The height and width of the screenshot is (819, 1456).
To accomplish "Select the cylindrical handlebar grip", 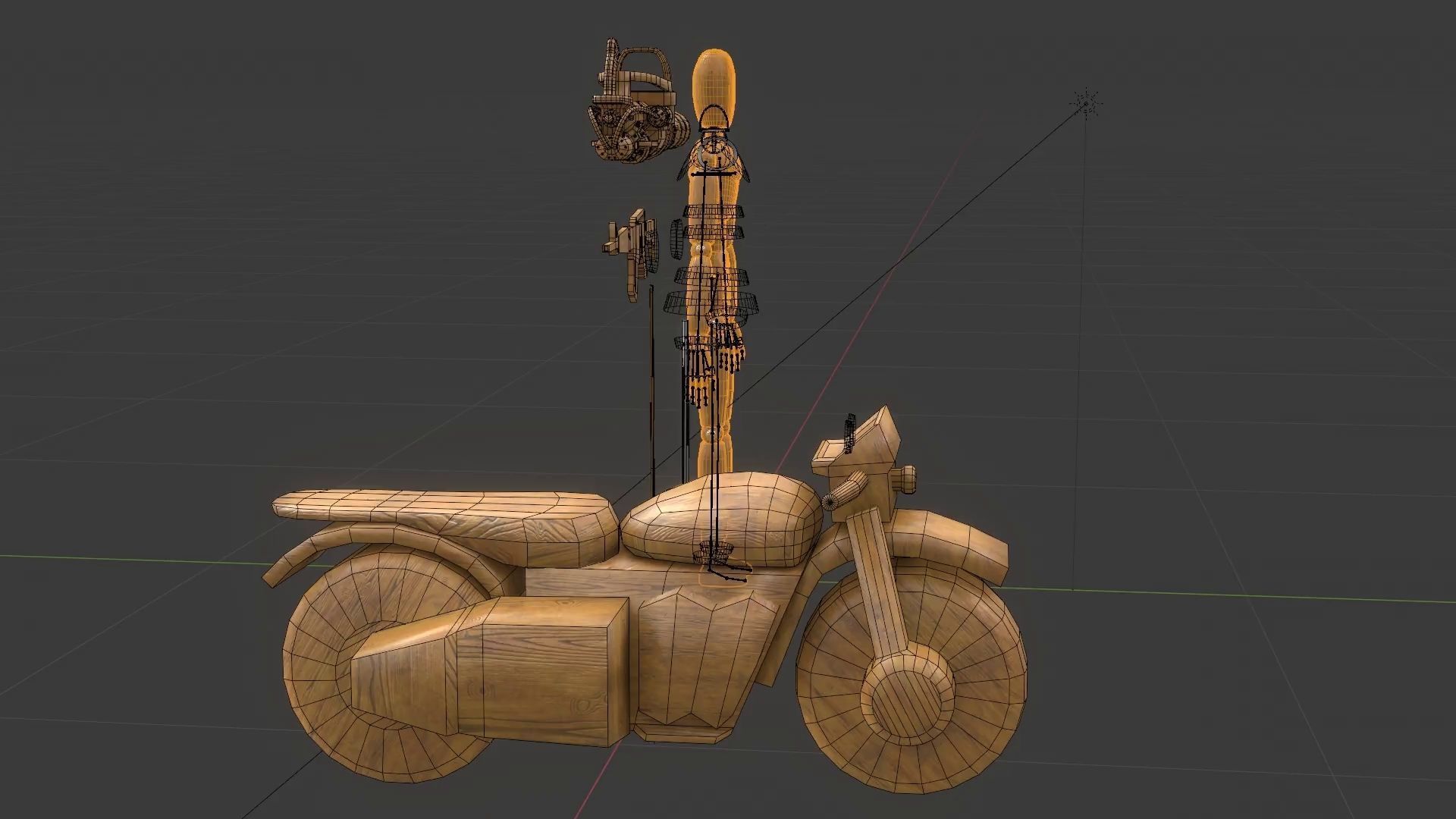I will tap(844, 490).
